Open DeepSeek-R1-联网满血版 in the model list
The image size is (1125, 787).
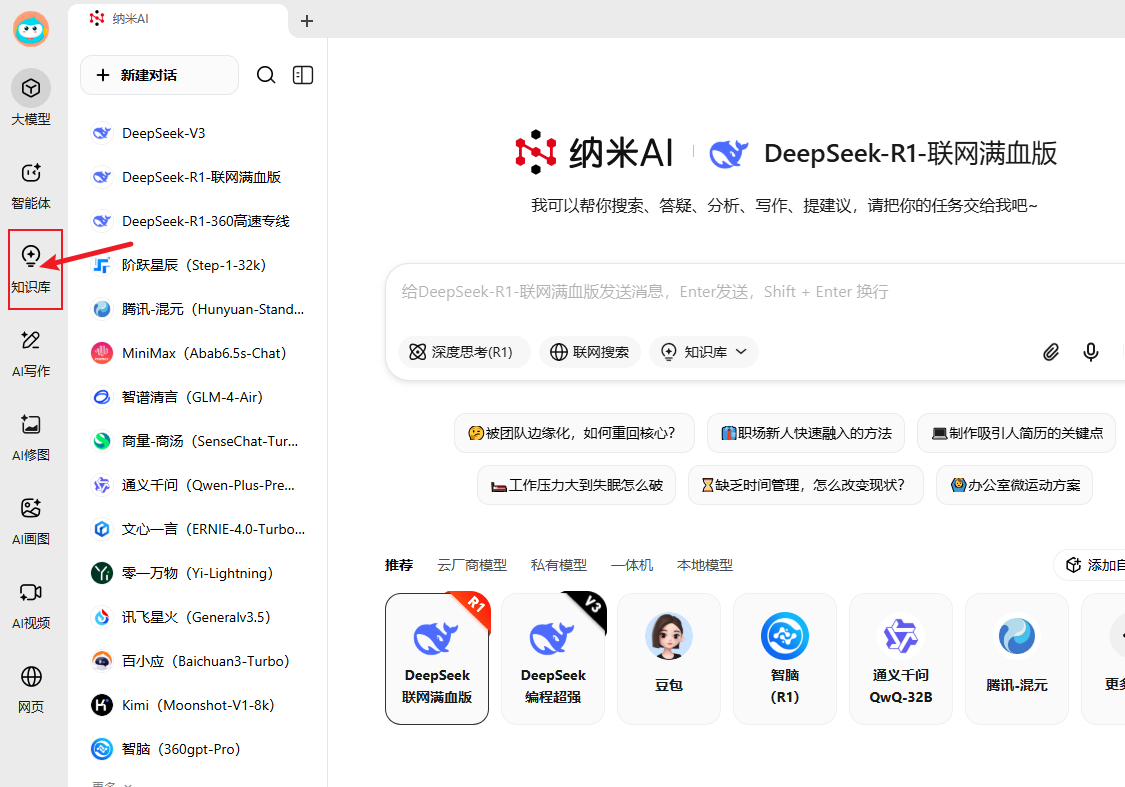pyautogui.click(x=199, y=177)
